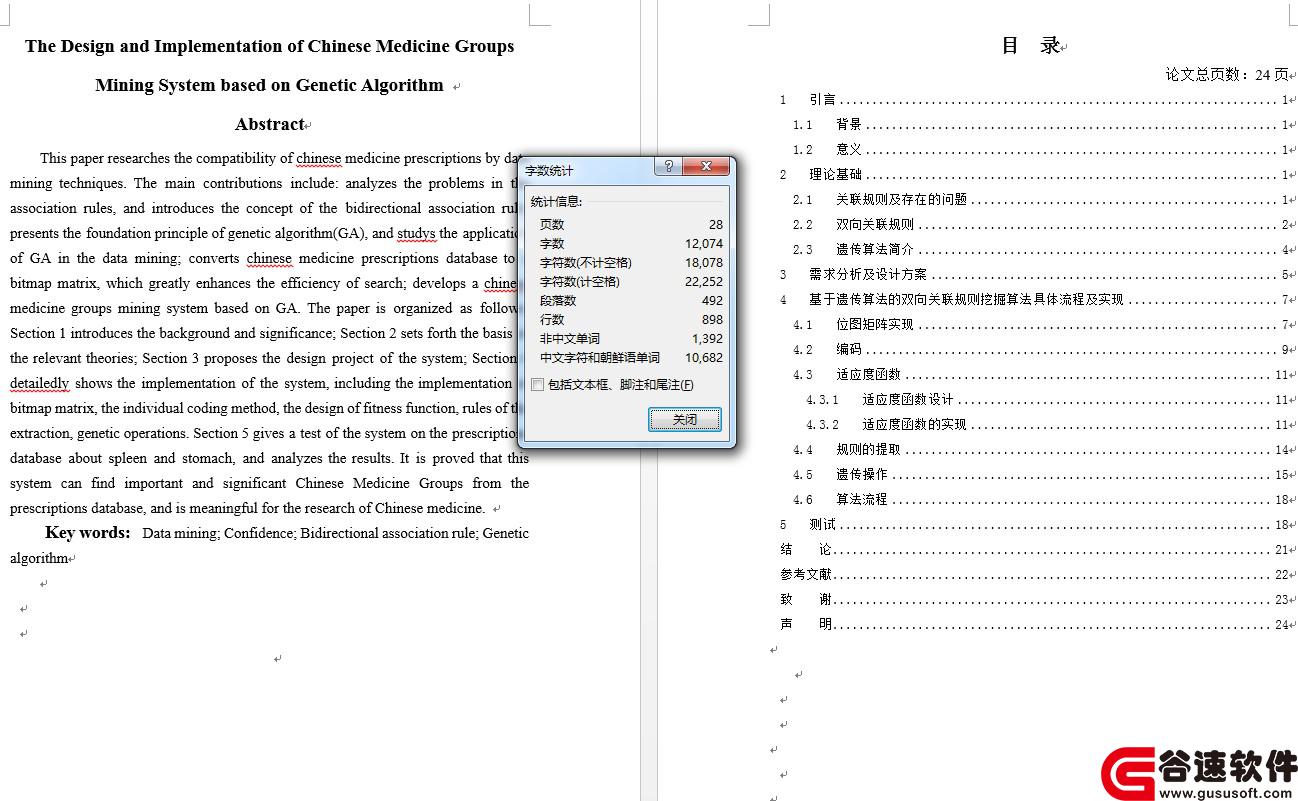Click the misspelled word studys
This screenshot has width=1298, height=801.
pos(416,234)
